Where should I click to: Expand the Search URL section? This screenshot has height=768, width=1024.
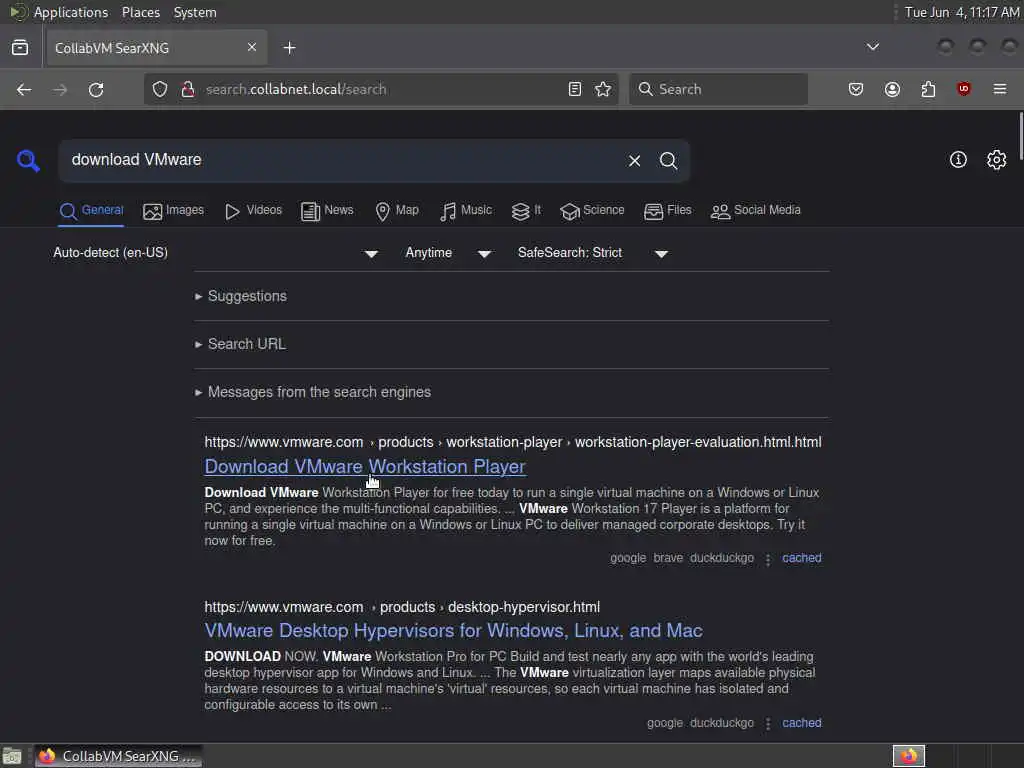(240, 344)
